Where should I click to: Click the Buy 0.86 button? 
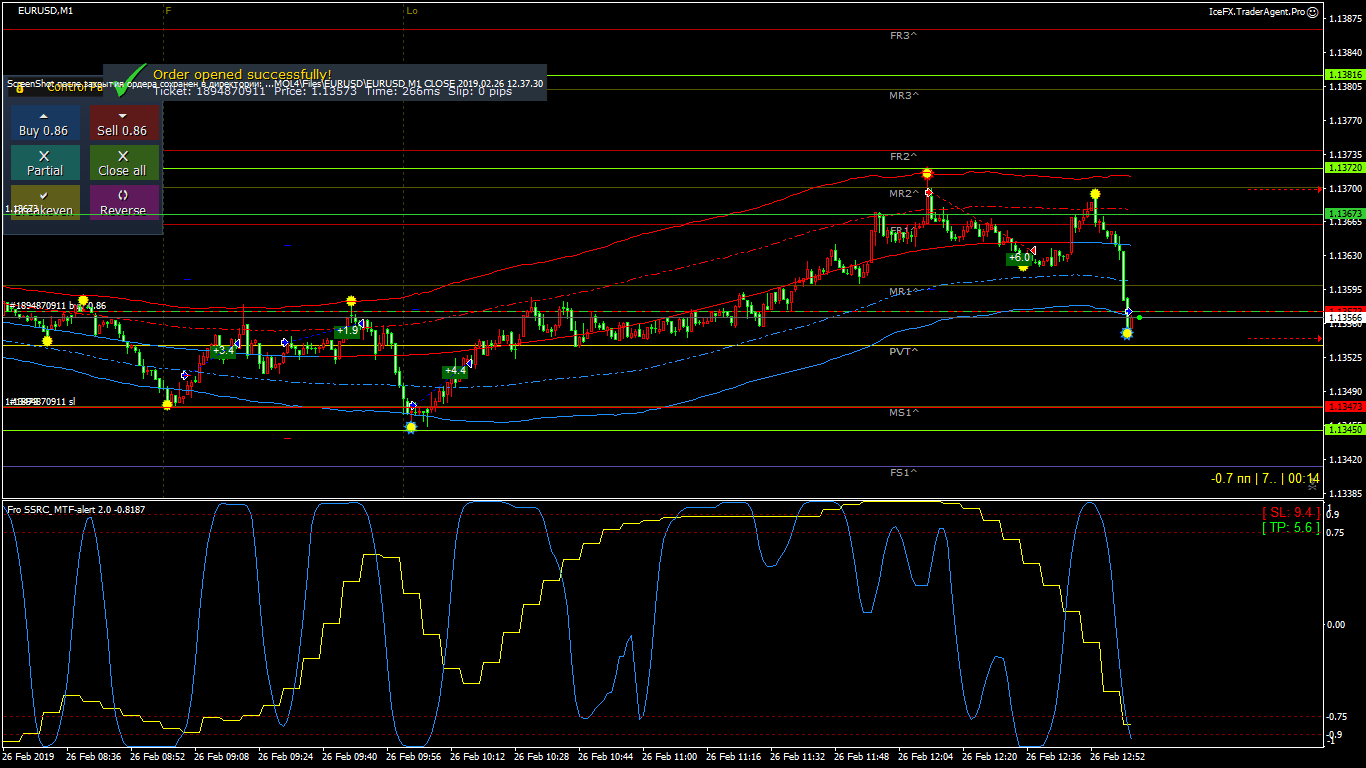coord(45,123)
